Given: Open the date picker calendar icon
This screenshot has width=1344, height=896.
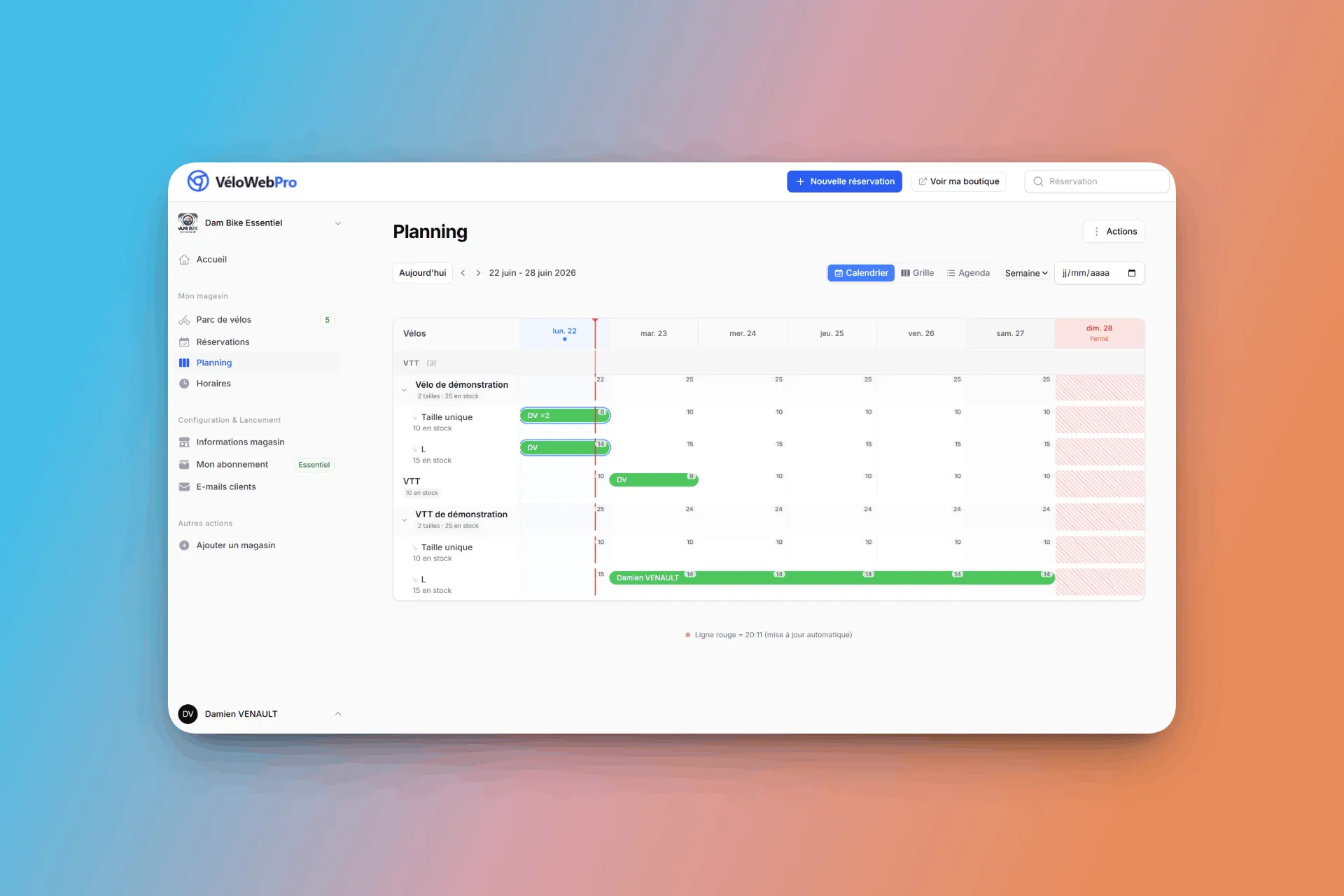Looking at the screenshot, I should coord(1132,273).
